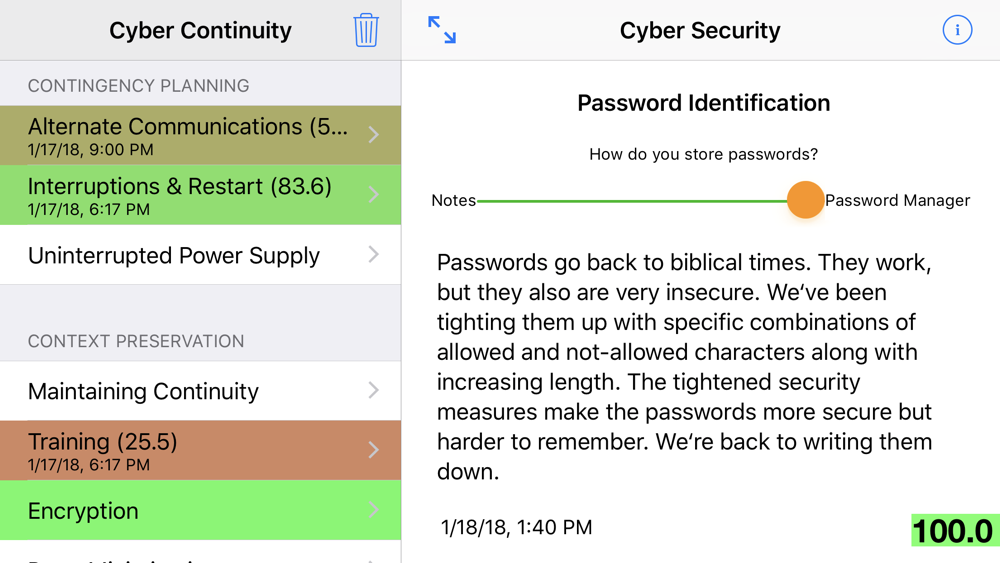Open the Training (25.5) entry

tap(200, 450)
